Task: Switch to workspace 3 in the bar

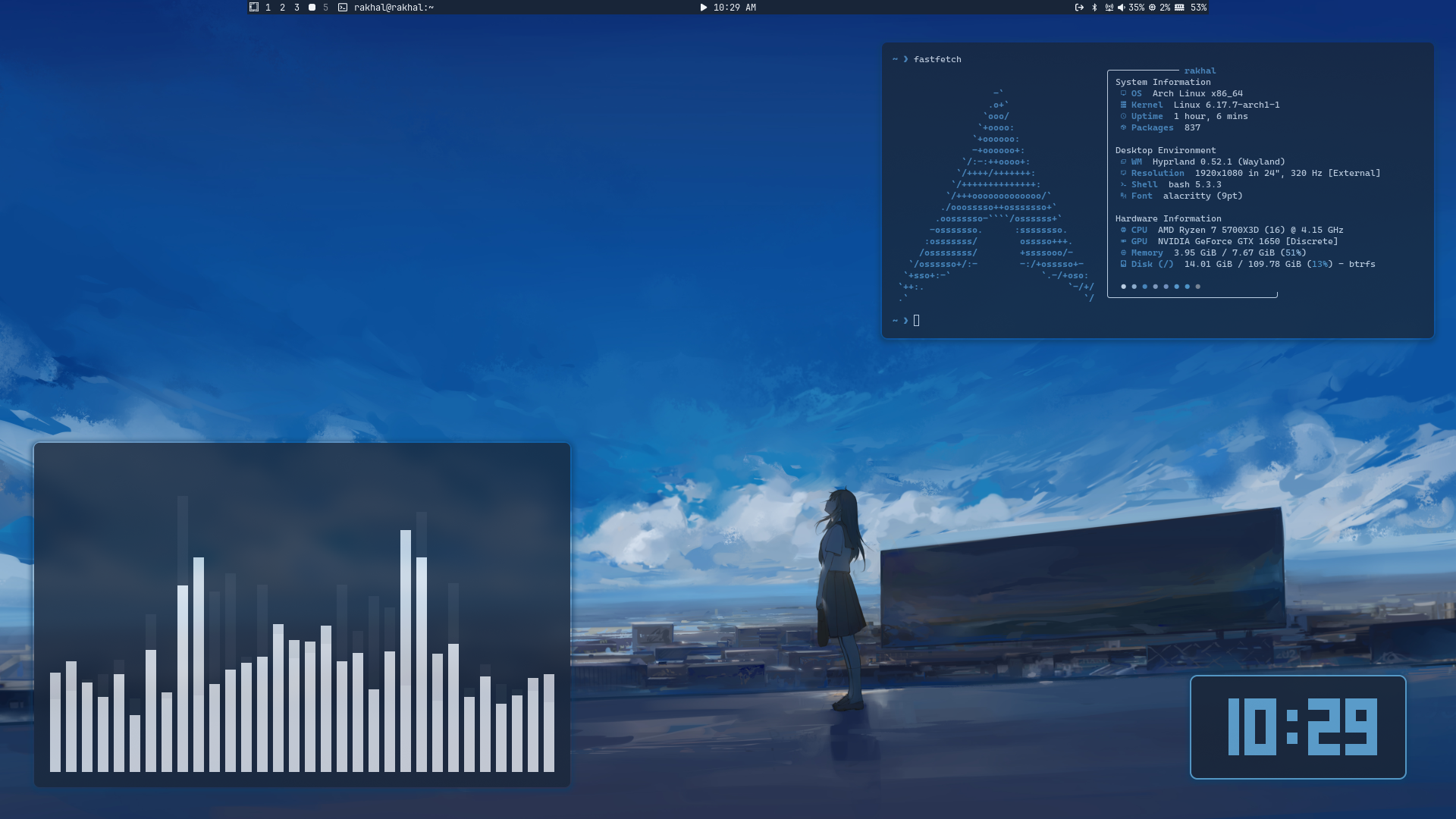Action: point(297,8)
